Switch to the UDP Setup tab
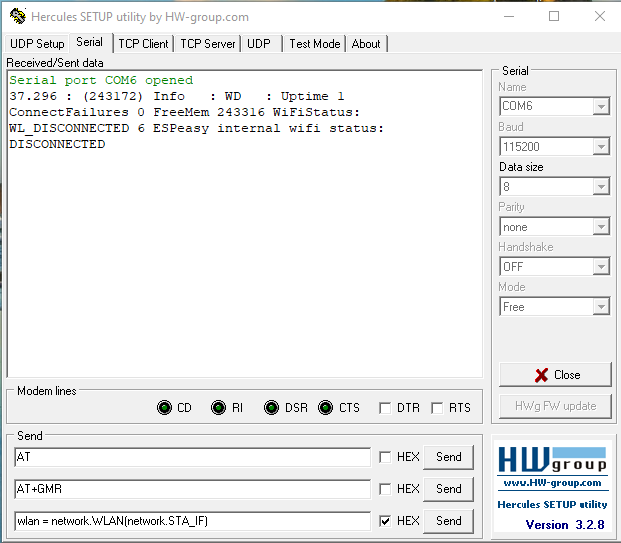 click(37, 44)
